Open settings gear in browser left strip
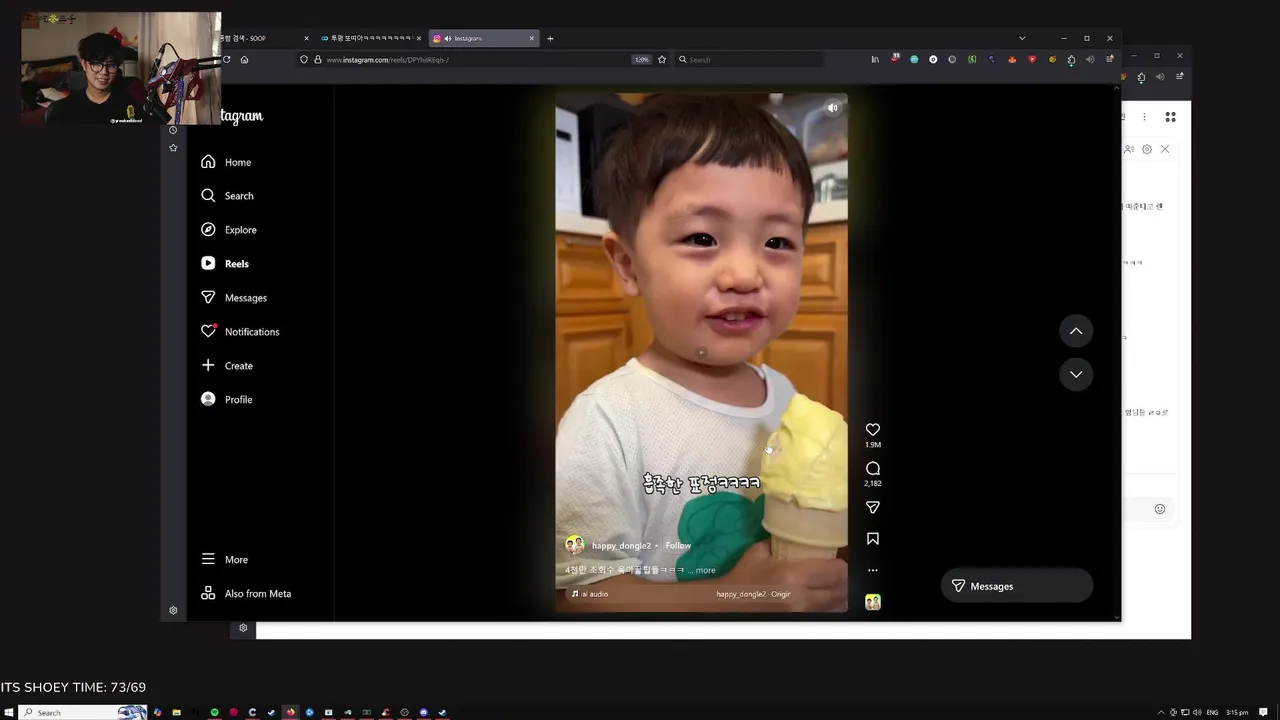 click(173, 610)
